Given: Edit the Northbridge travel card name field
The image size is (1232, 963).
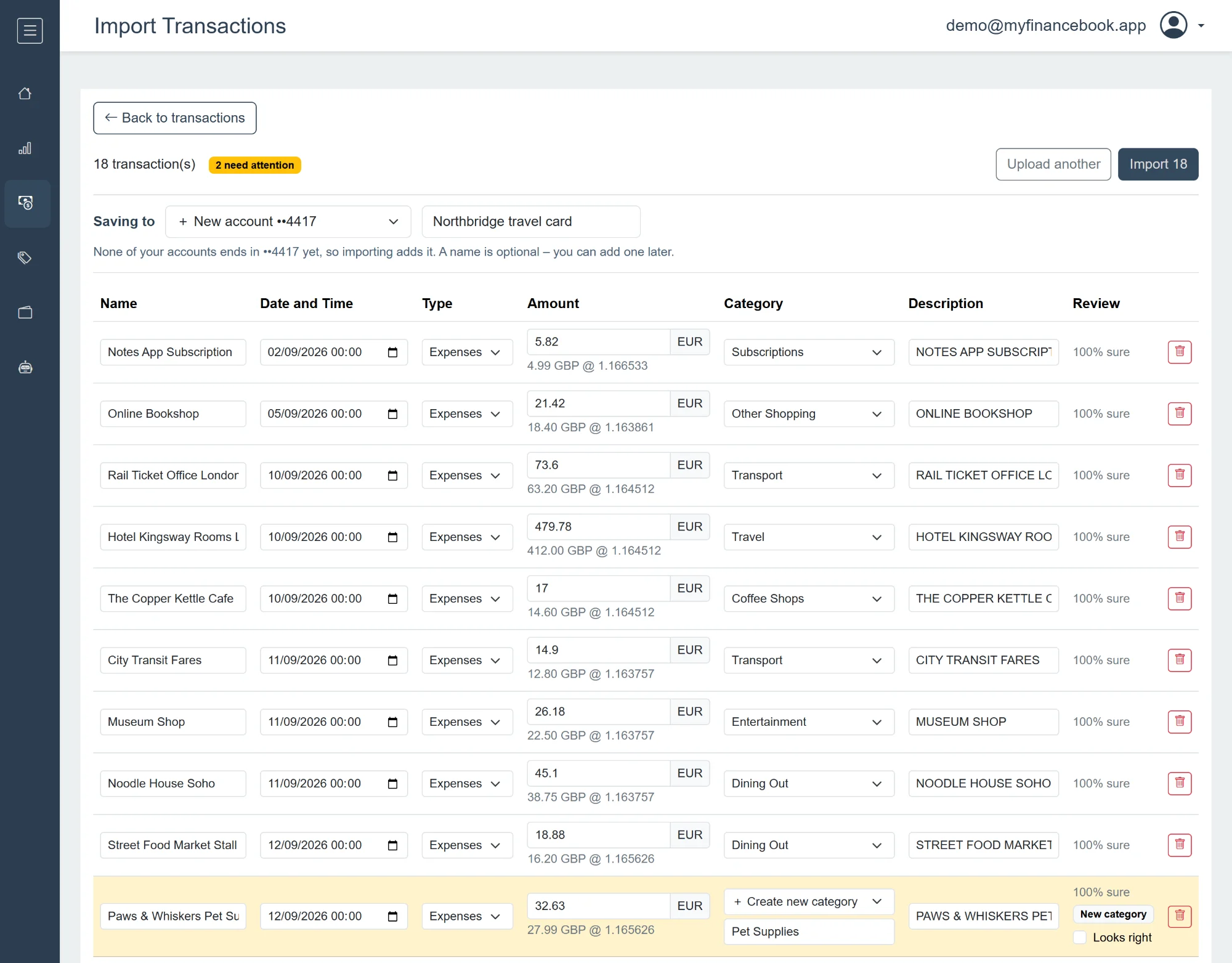Looking at the screenshot, I should click(x=531, y=222).
